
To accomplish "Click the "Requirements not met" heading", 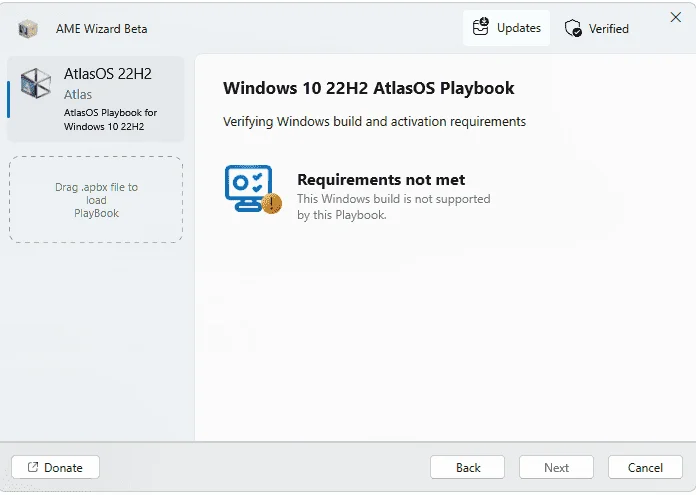I will pyautogui.click(x=381, y=180).
